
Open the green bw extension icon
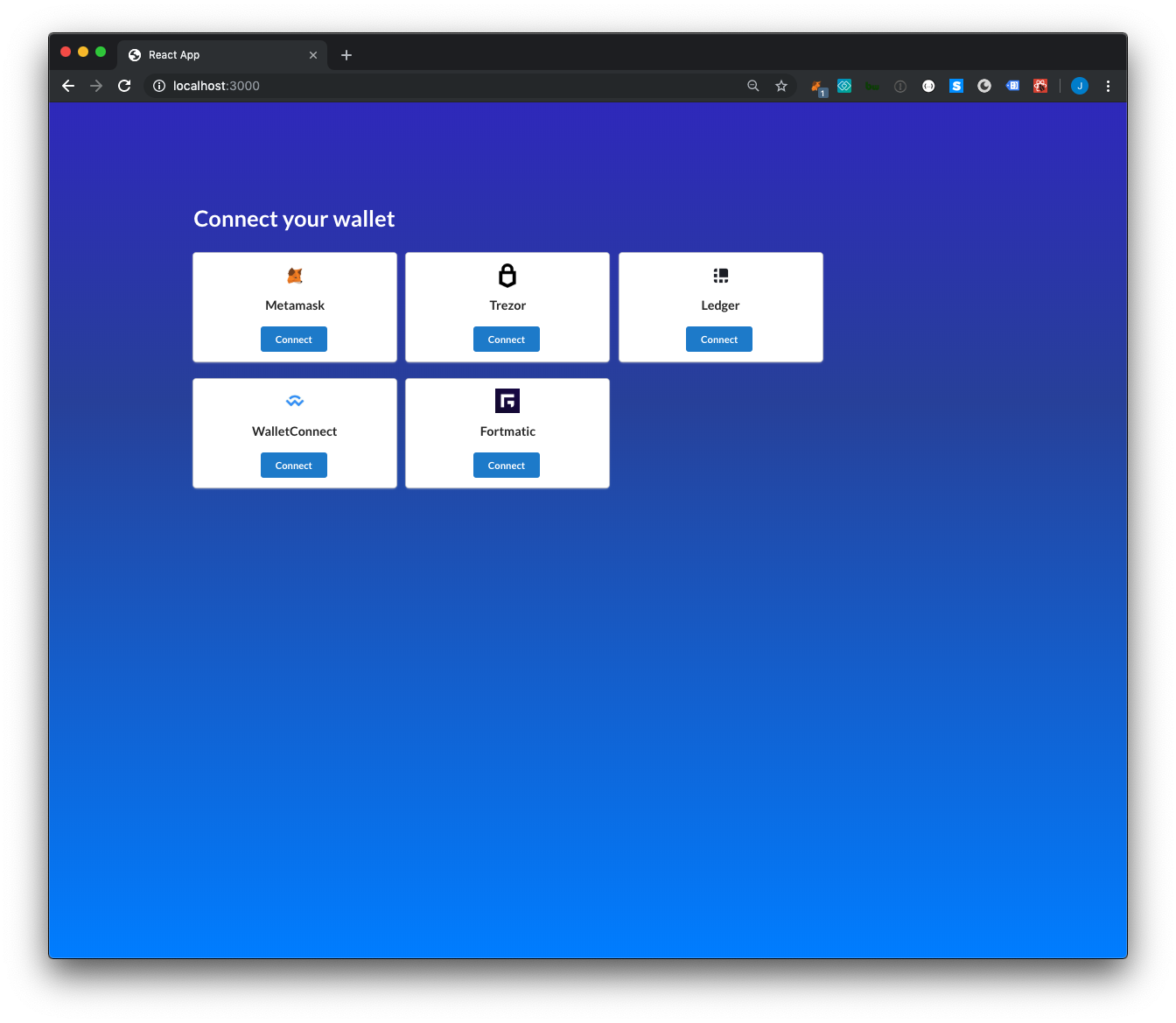872,86
